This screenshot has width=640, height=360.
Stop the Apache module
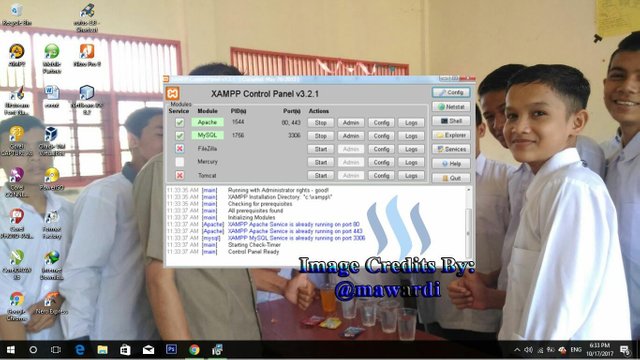pos(321,122)
